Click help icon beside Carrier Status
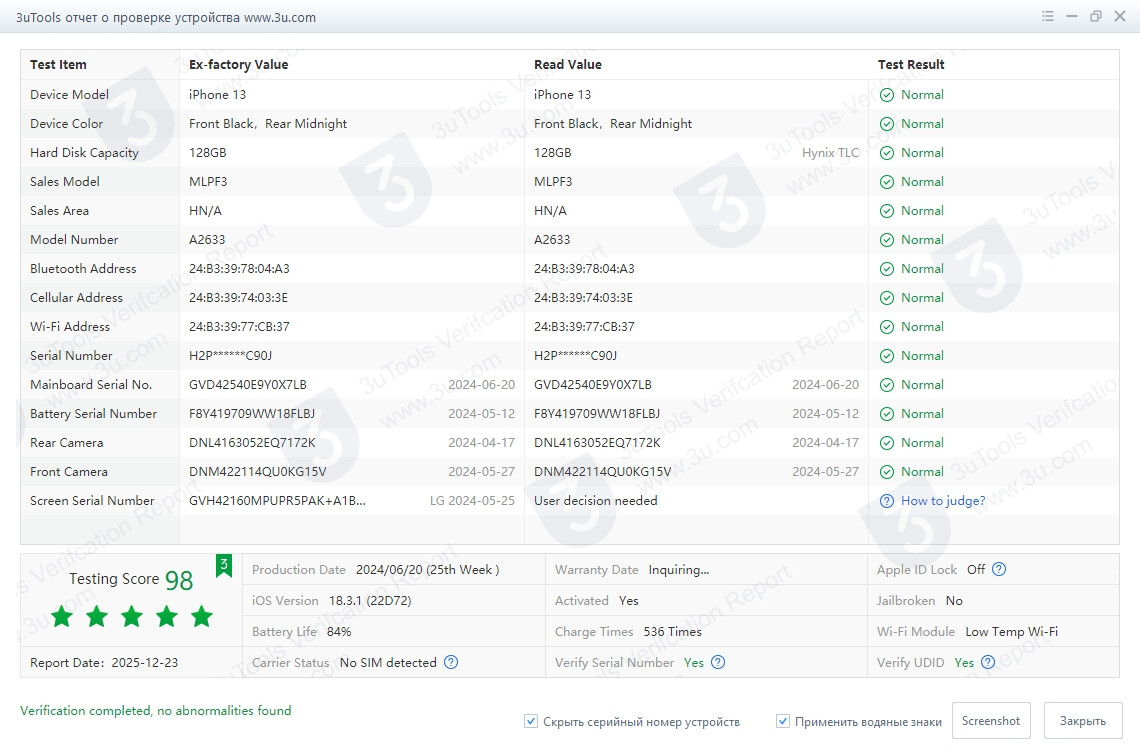This screenshot has width=1140, height=756. 451,662
